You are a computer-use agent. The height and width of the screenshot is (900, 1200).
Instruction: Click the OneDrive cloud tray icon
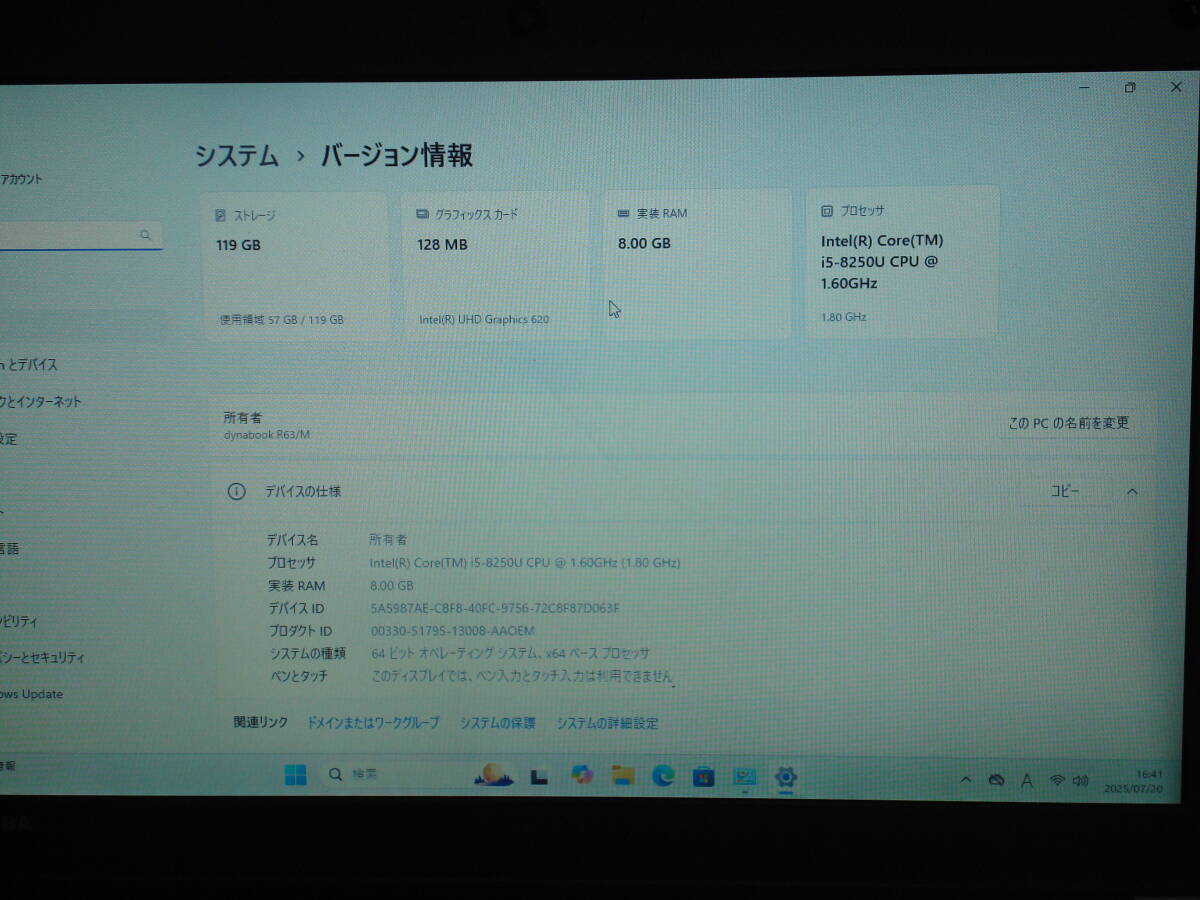(996, 780)
